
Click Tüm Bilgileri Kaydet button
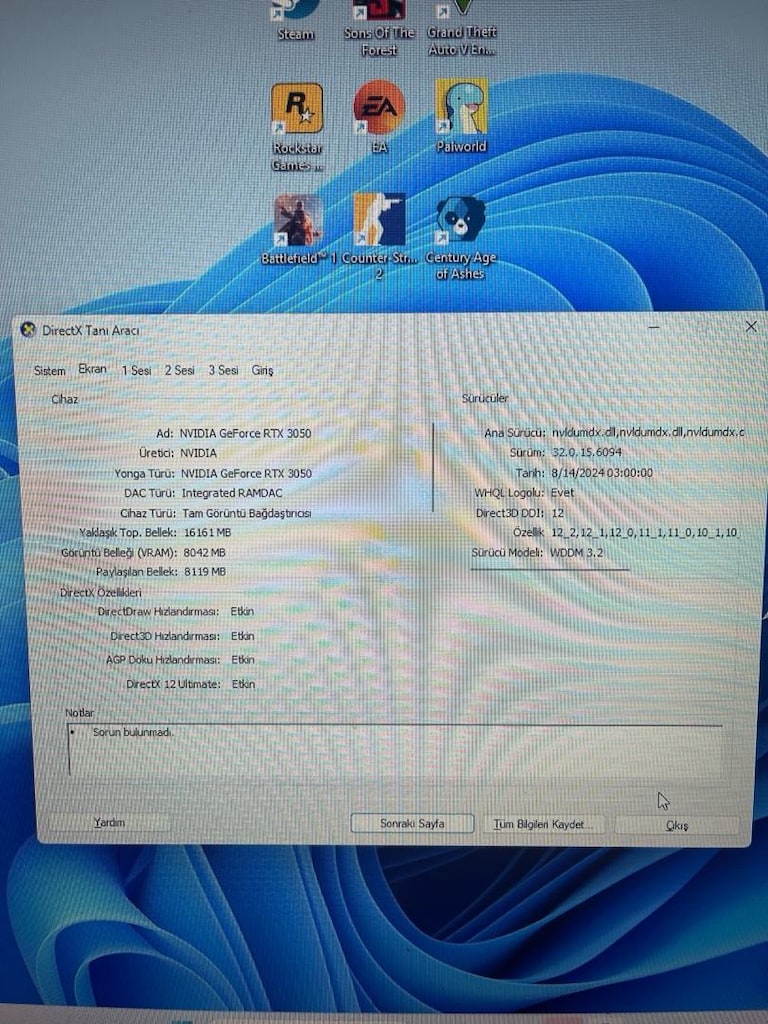(542, 824)
